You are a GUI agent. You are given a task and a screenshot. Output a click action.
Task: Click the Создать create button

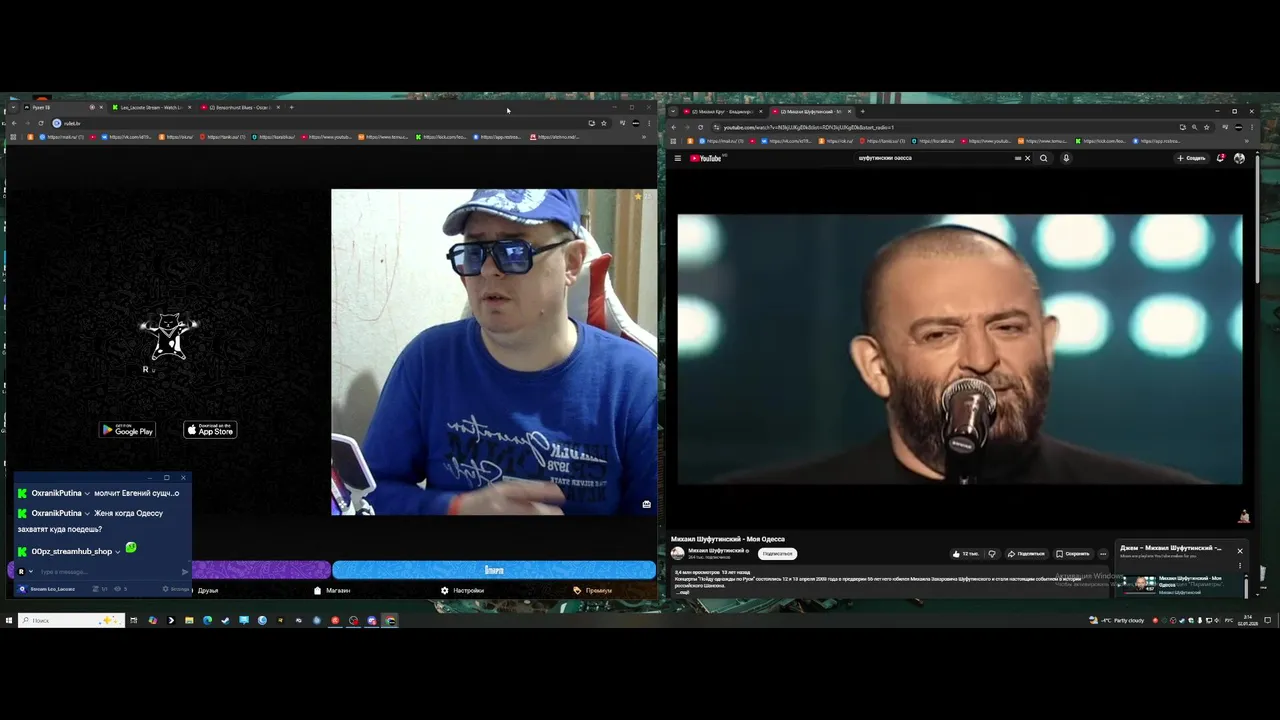pos(1191,158)
